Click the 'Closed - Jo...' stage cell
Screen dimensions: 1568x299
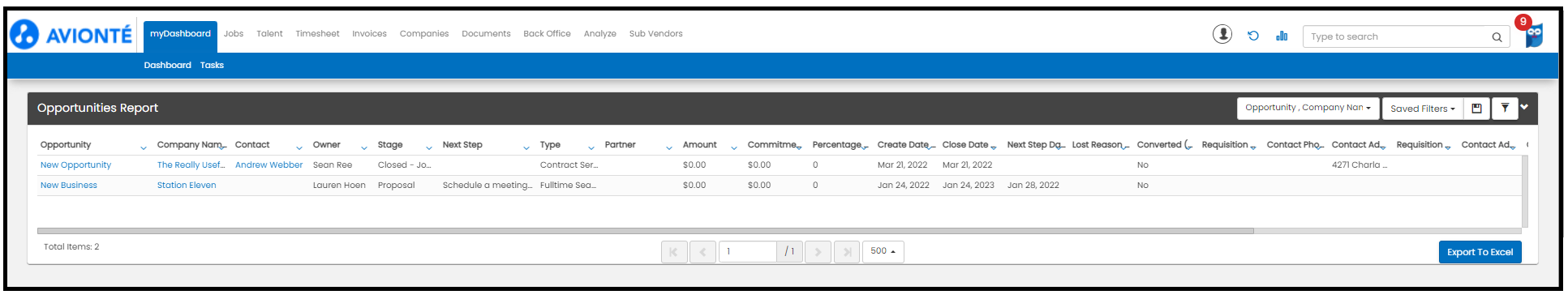[x=404, y=165]
